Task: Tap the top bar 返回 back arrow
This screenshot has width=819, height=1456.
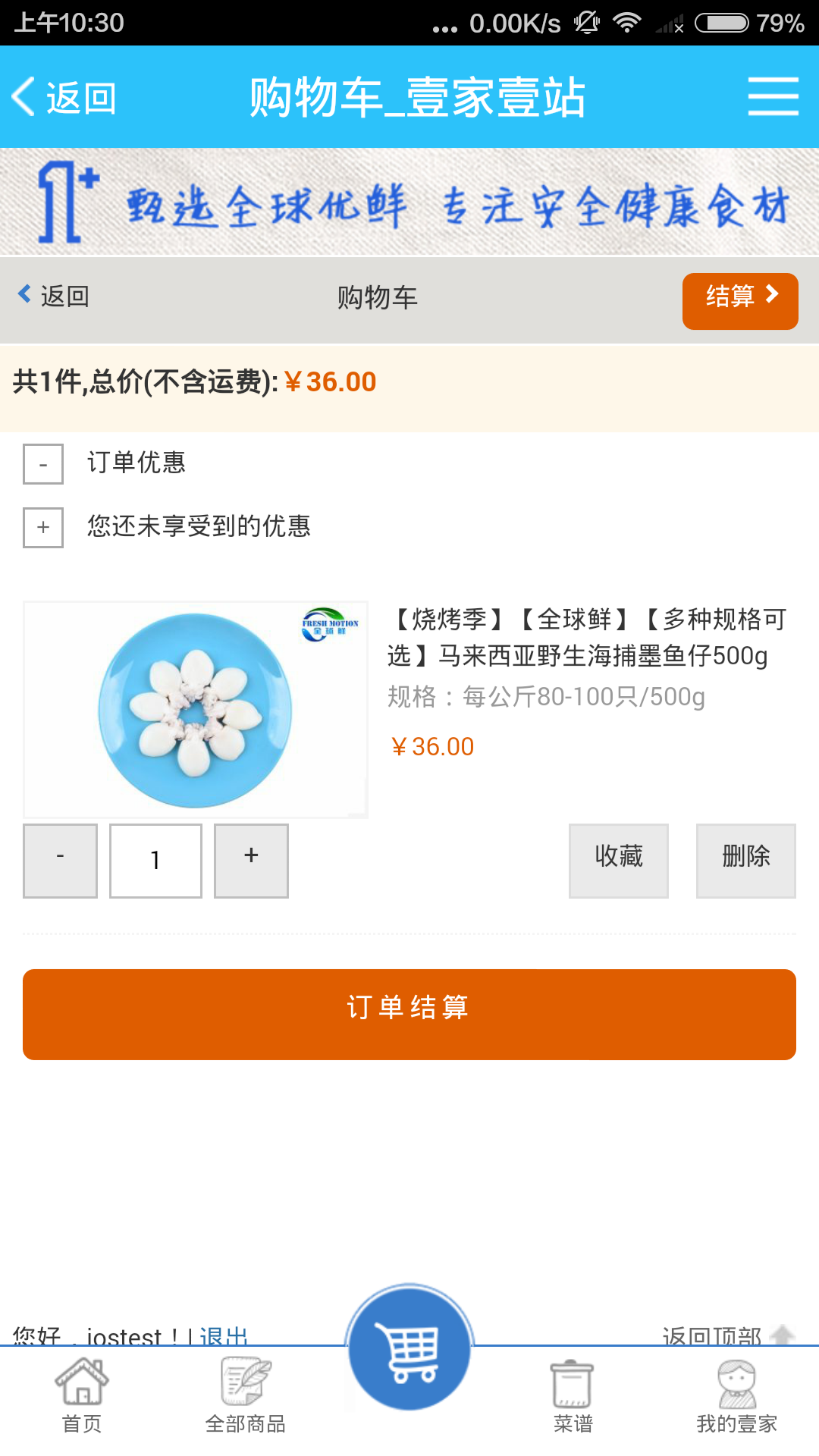Action: tap(64, 98)
